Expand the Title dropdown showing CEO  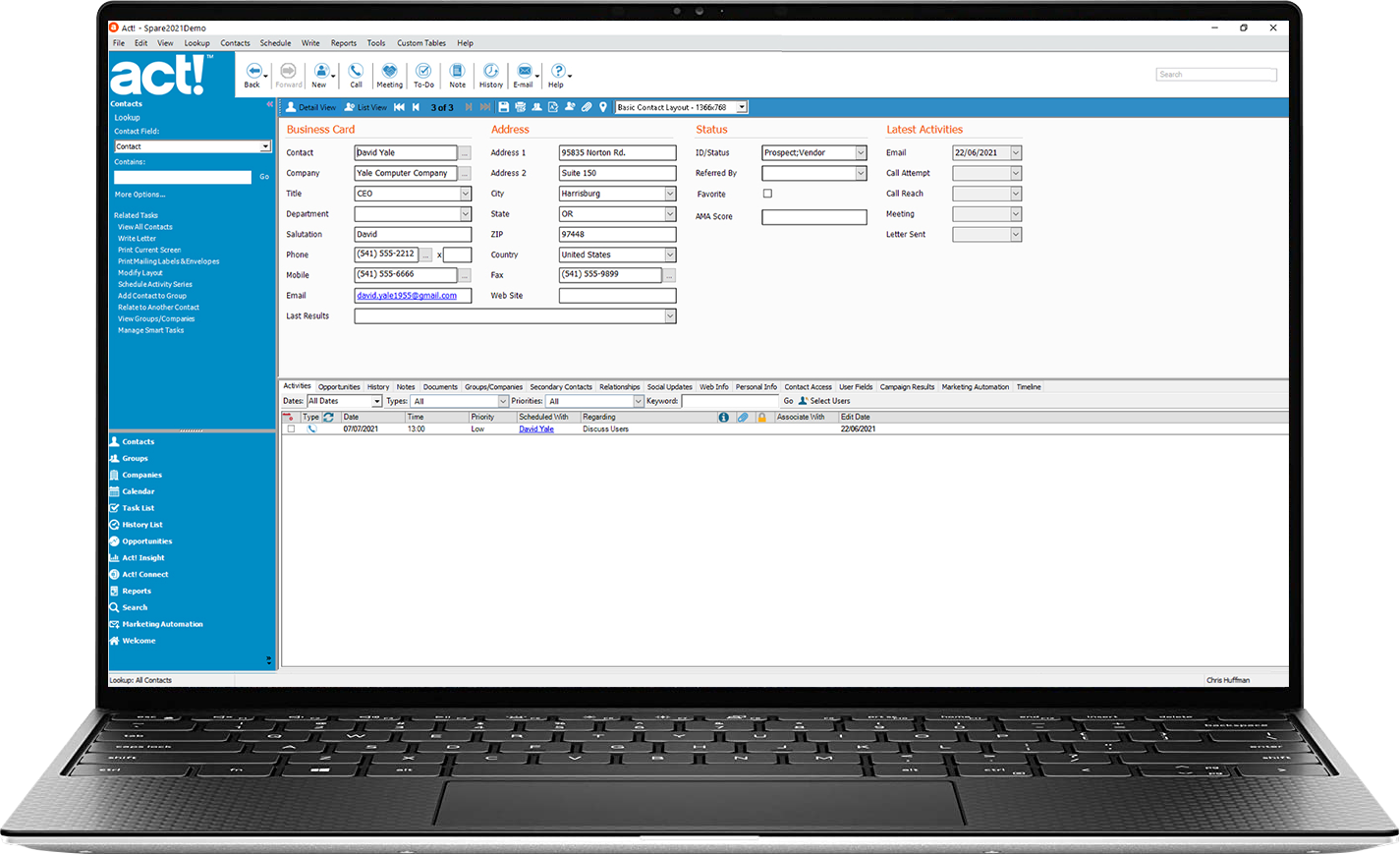466,194
